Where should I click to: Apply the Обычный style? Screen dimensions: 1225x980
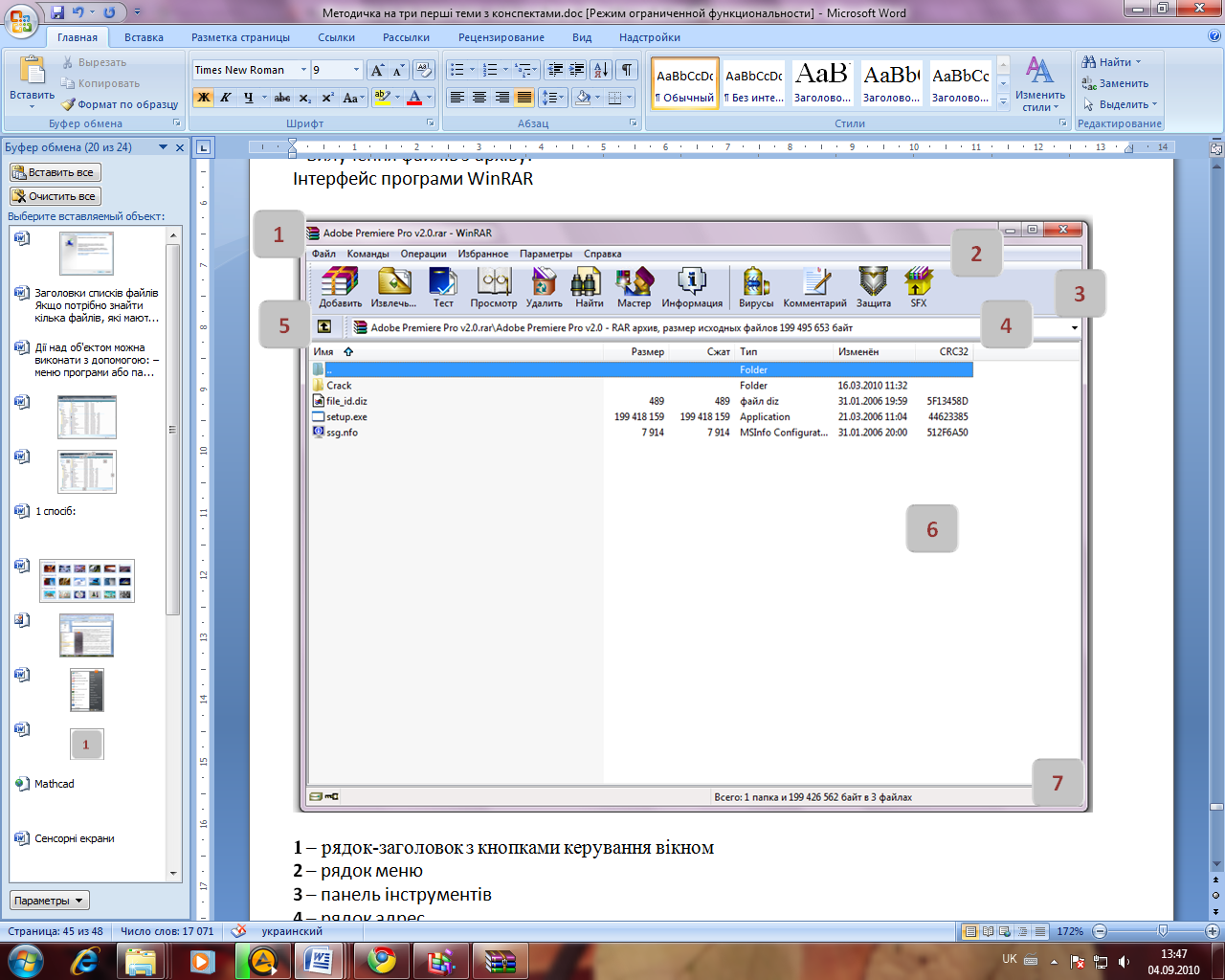pyautogui.click(x=685, y=84)
